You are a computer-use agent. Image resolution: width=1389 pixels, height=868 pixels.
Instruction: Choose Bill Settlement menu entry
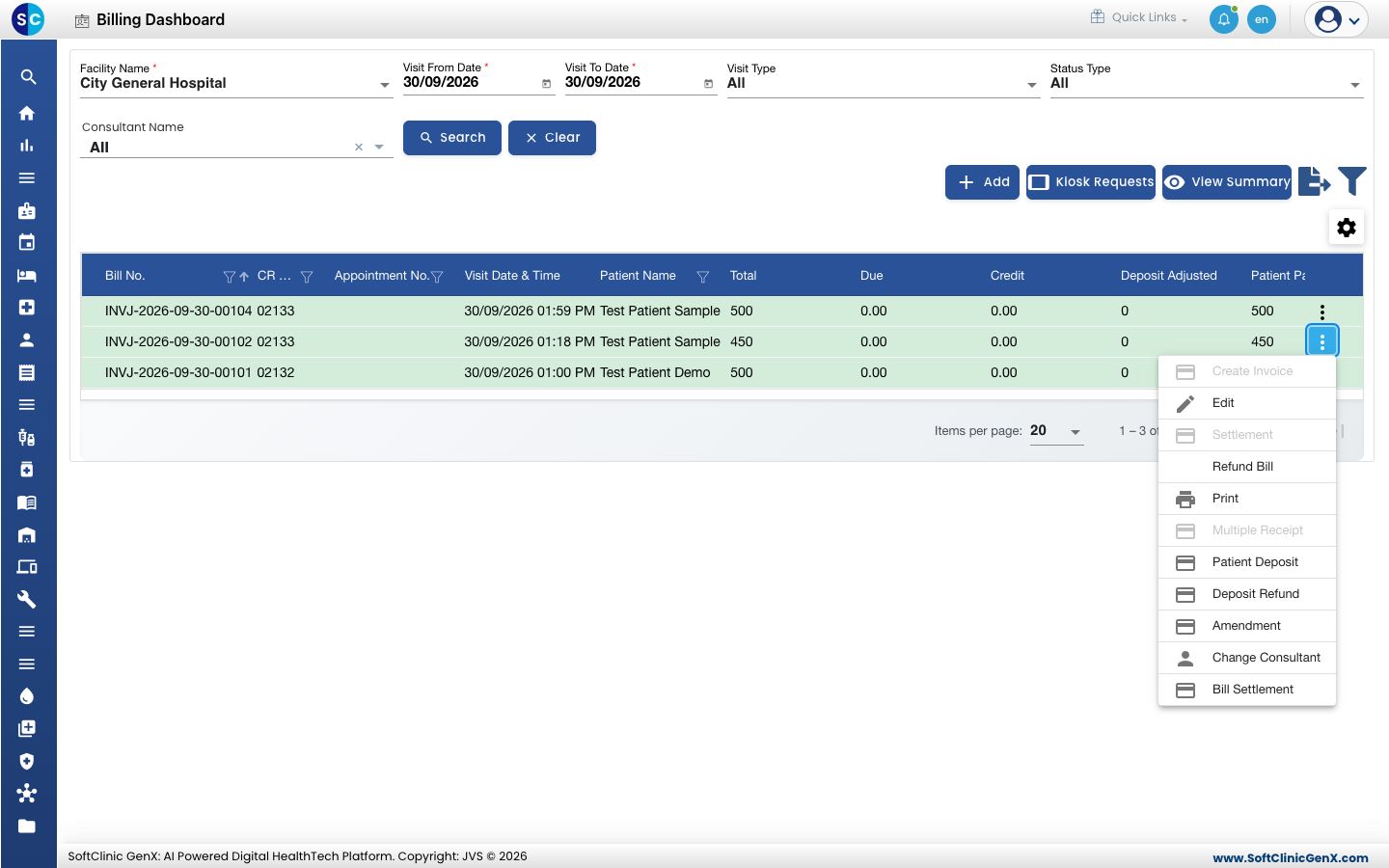coord(1247,690)
